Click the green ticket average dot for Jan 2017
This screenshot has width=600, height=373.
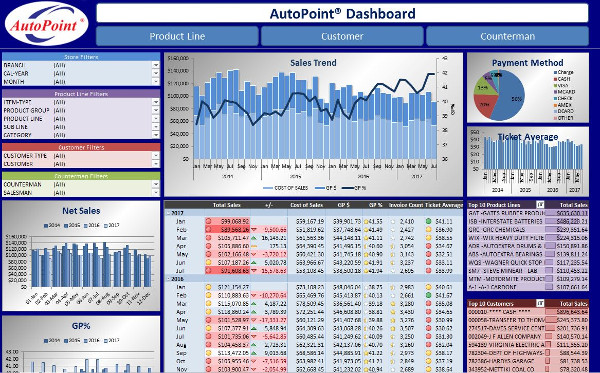[x=429, y=221]
